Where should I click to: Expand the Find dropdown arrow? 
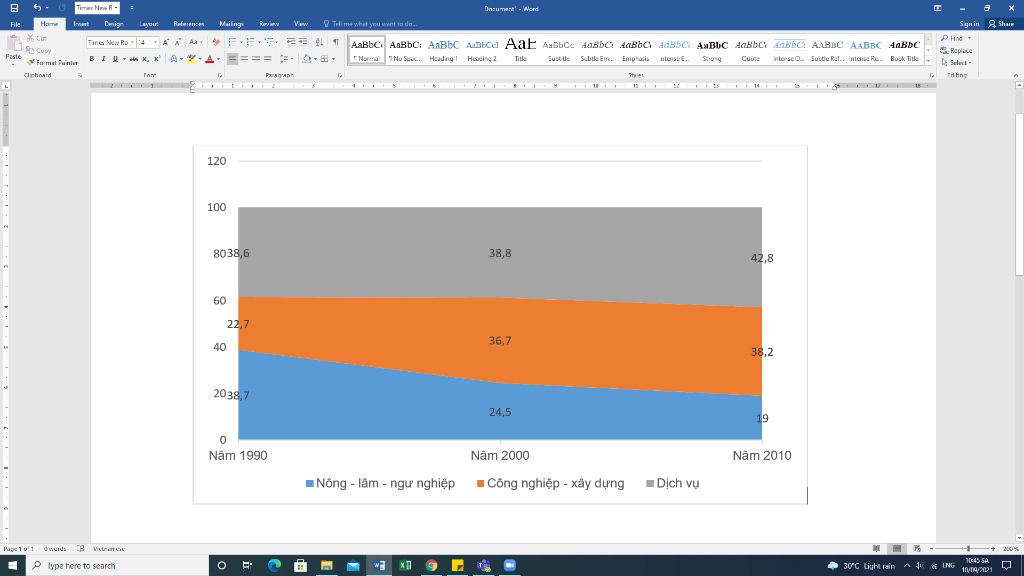tap(969, 39)
